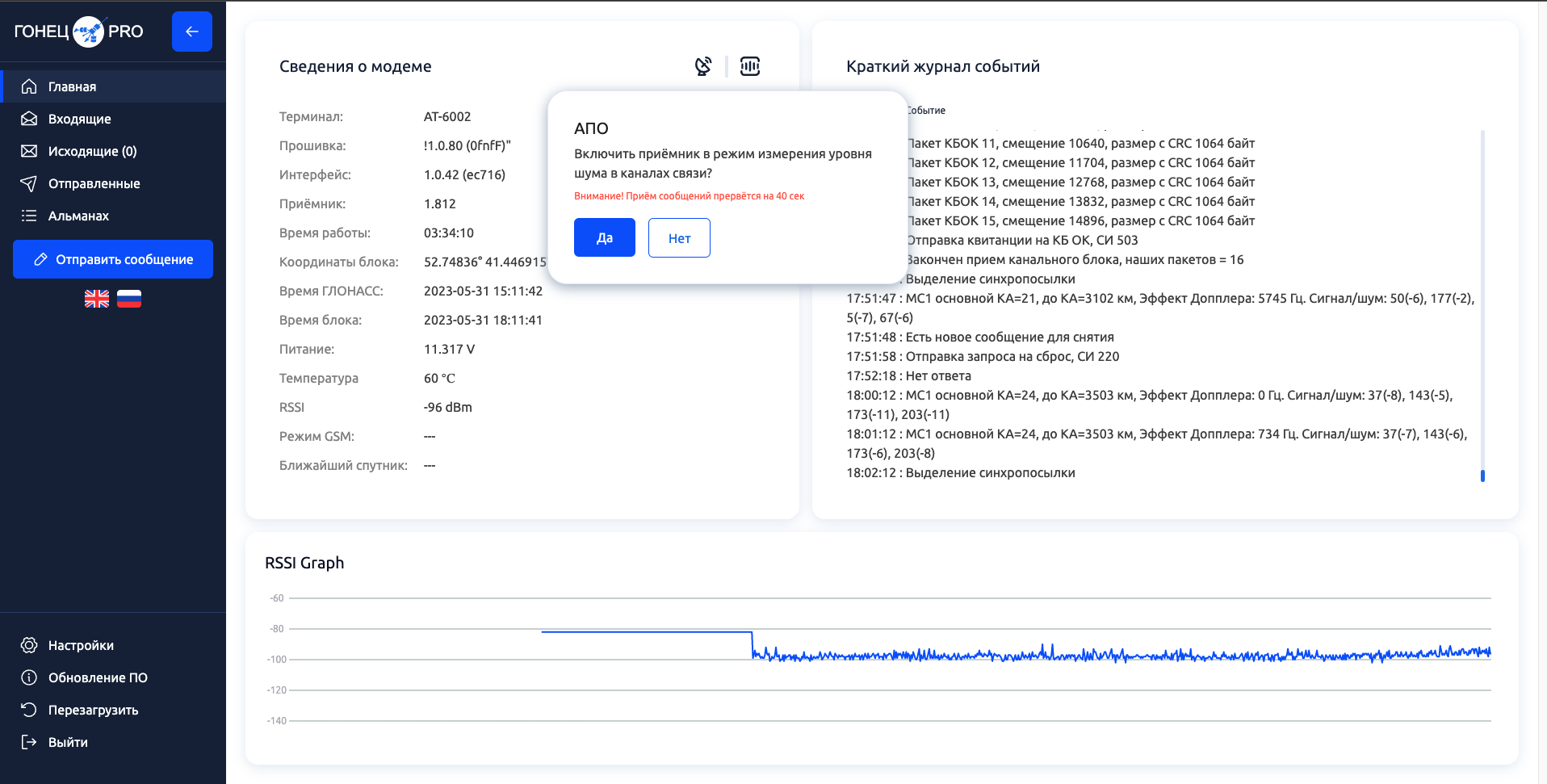The image size is (1547, 784).
Task: Click the satellite dish icon in modem info
Action: [703, 66]
